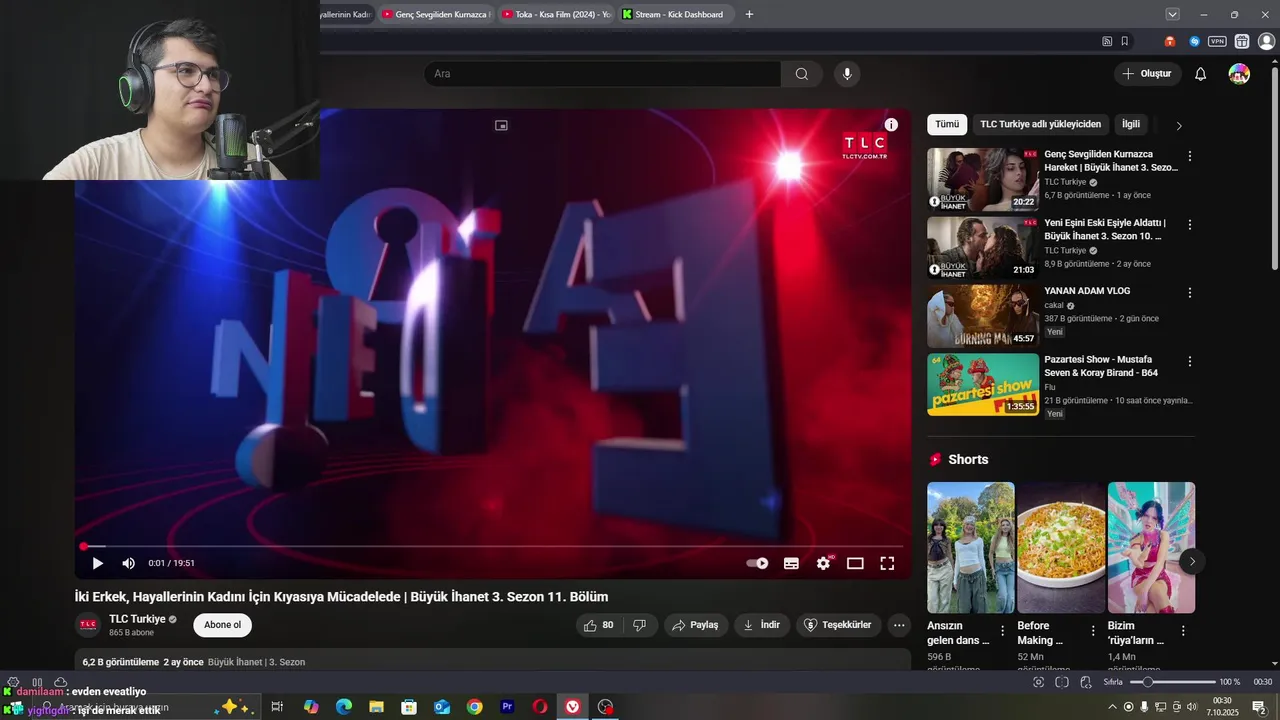Screen dimensions: 1280x720
Task: Click the İndir download button
Action: click(762, 625)
